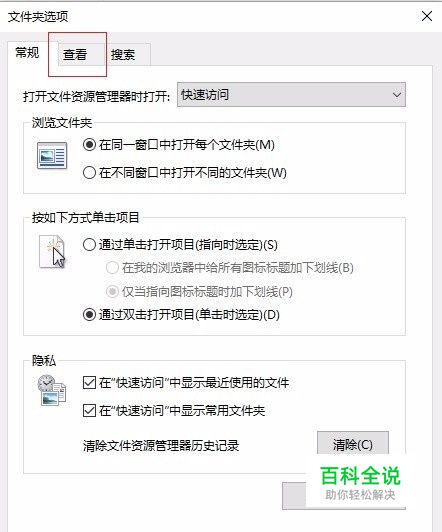The image size is (442, 532).
Task: Switch to the 查看 tab
Action: tap(75, 54)
